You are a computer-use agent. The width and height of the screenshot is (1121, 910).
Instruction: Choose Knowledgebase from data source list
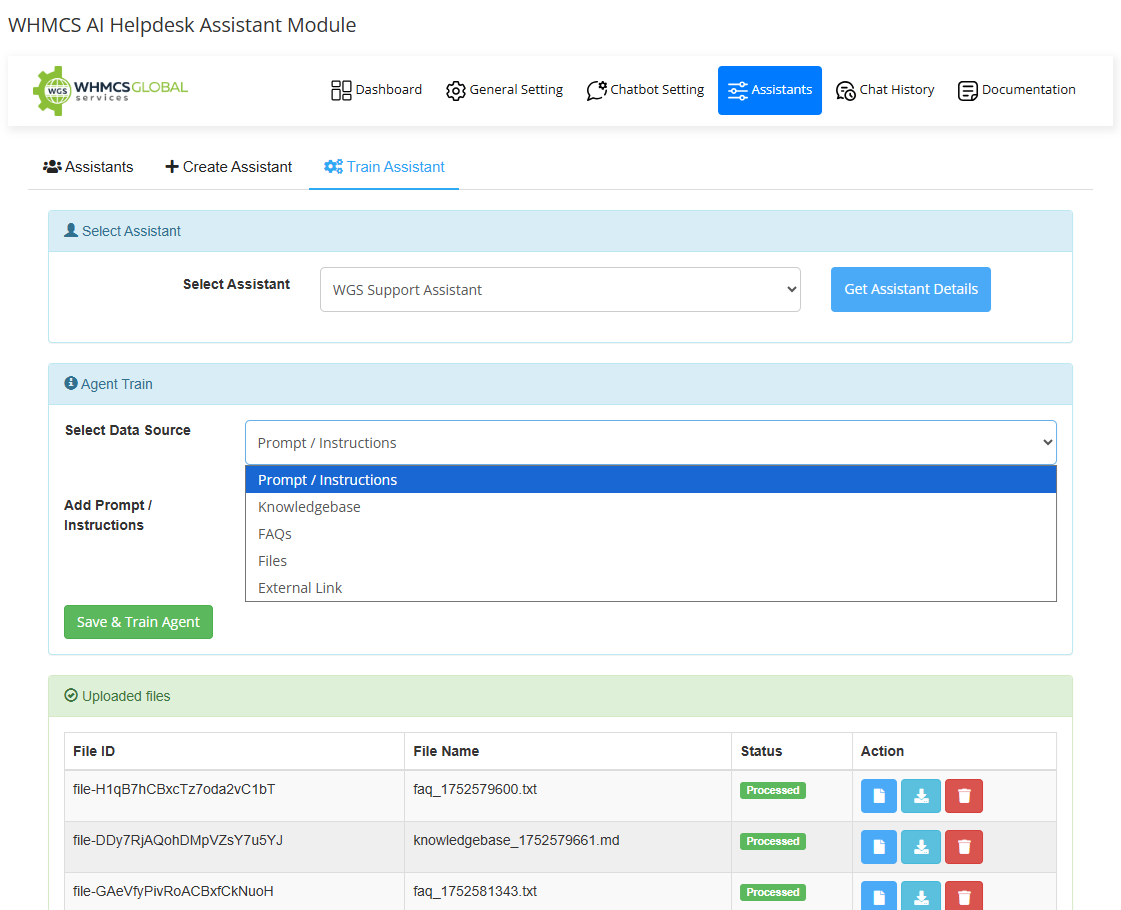pyautogui.click(x=309, y=507)
